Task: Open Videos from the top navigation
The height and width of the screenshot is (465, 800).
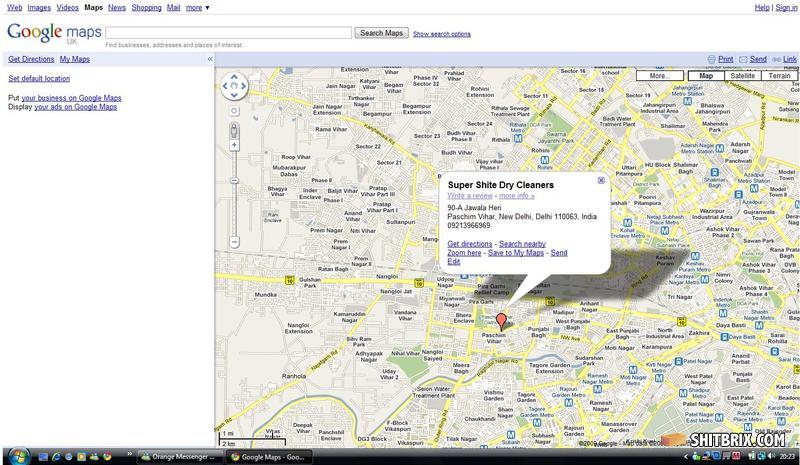Action: [x=67, y=8]
